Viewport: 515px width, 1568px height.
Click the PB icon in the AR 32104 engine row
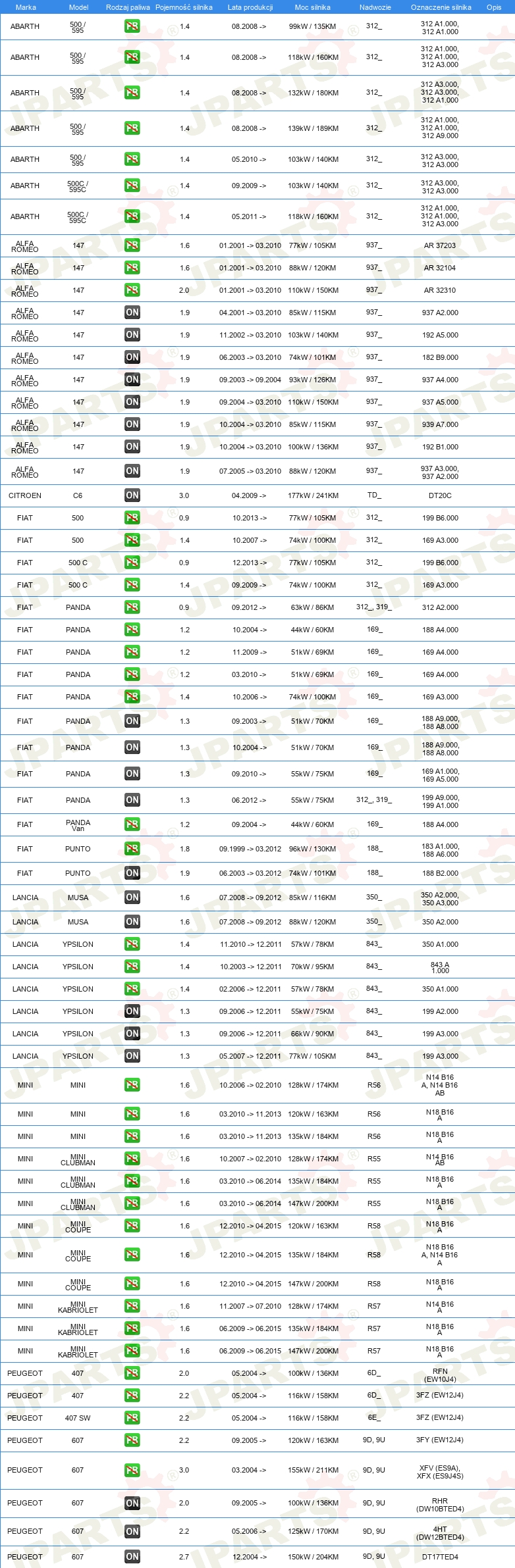coord(132,268)
